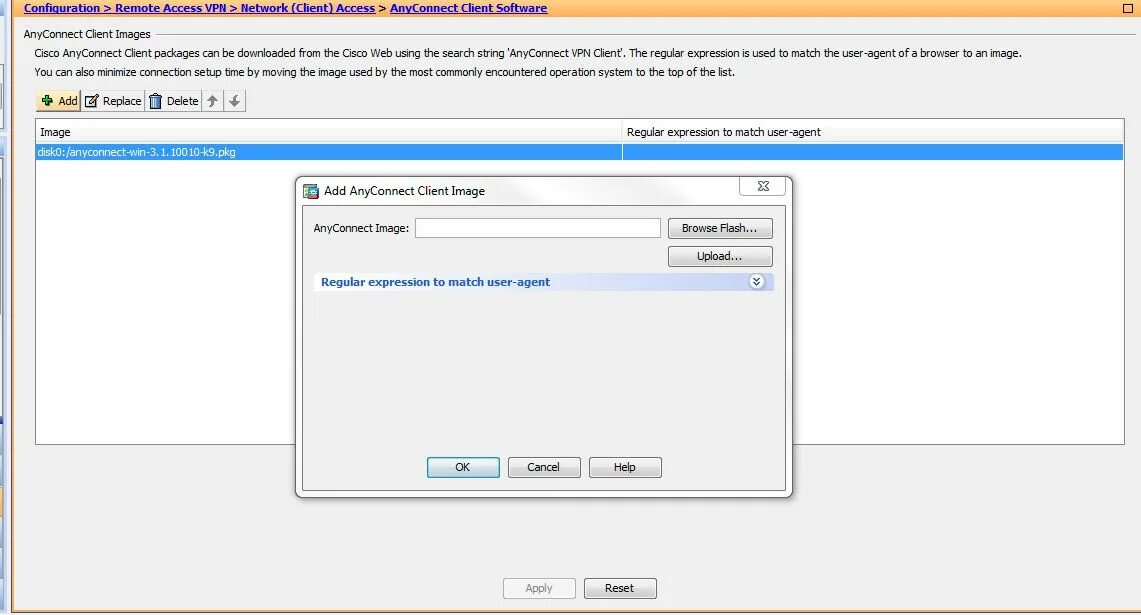Screen dimensions: 1141x615
Task: Confirm the dialog with OK
Action: pyautogui.click(x=463, y=467)
